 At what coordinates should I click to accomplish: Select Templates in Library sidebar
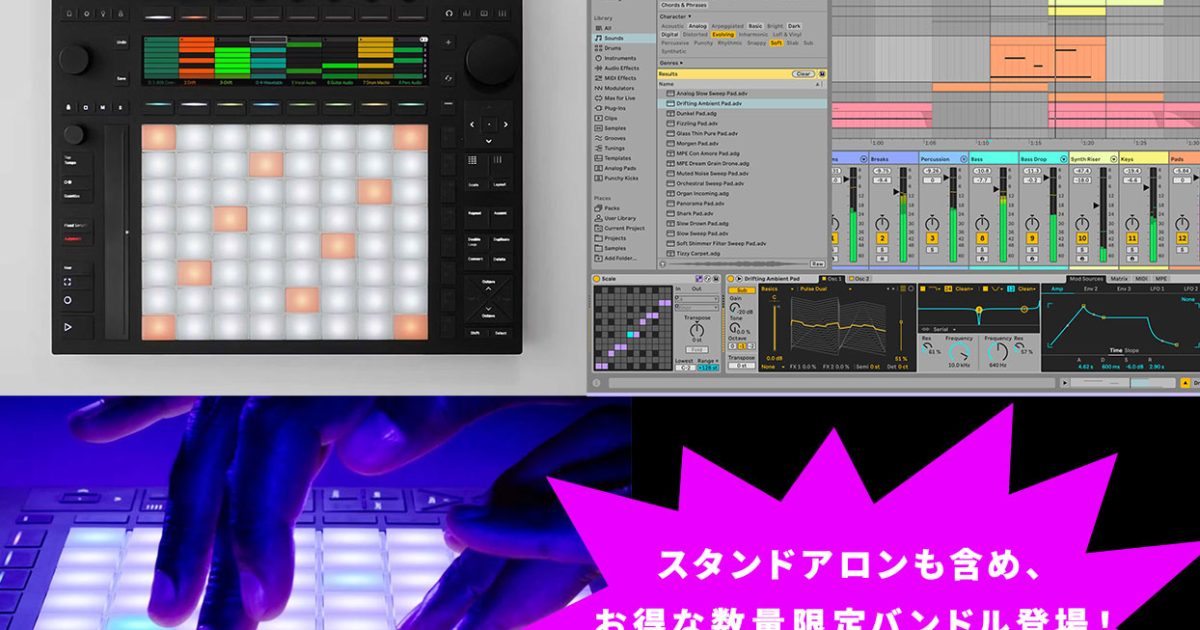tap(617, 158)
